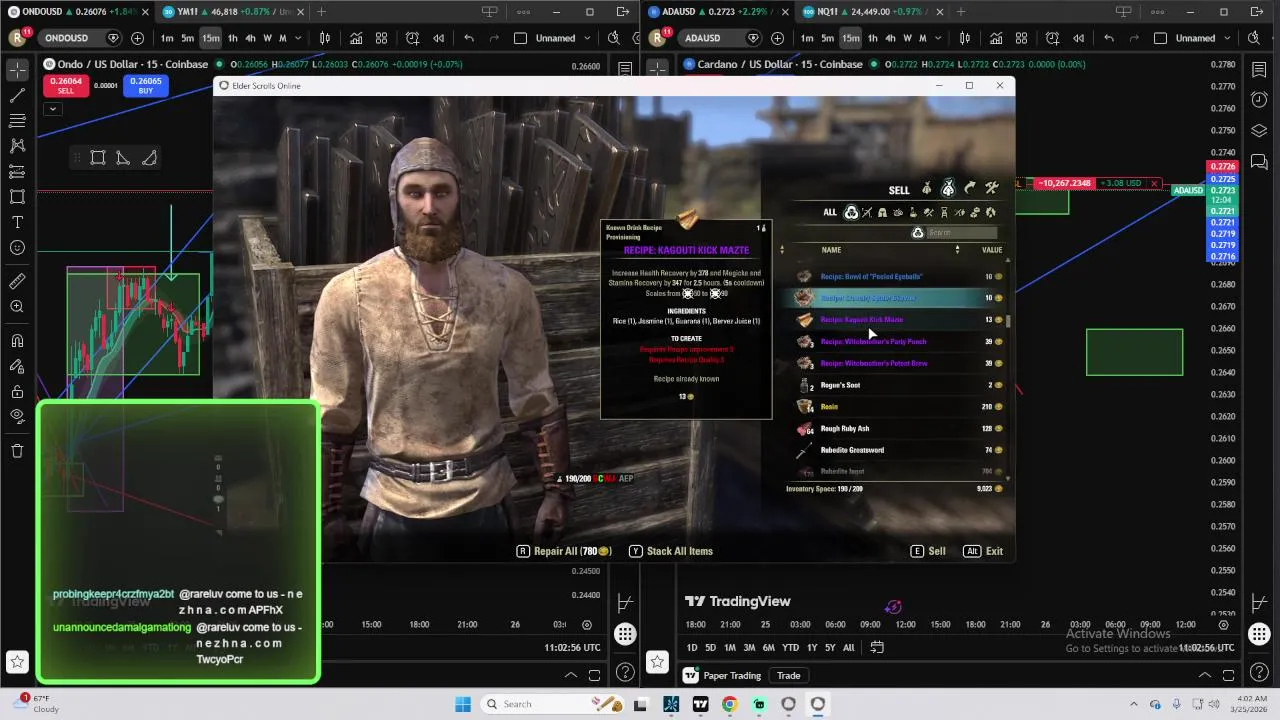1280x720 pixels.
Task: Sort ESO inventory by NAME column
Action: 831,250
